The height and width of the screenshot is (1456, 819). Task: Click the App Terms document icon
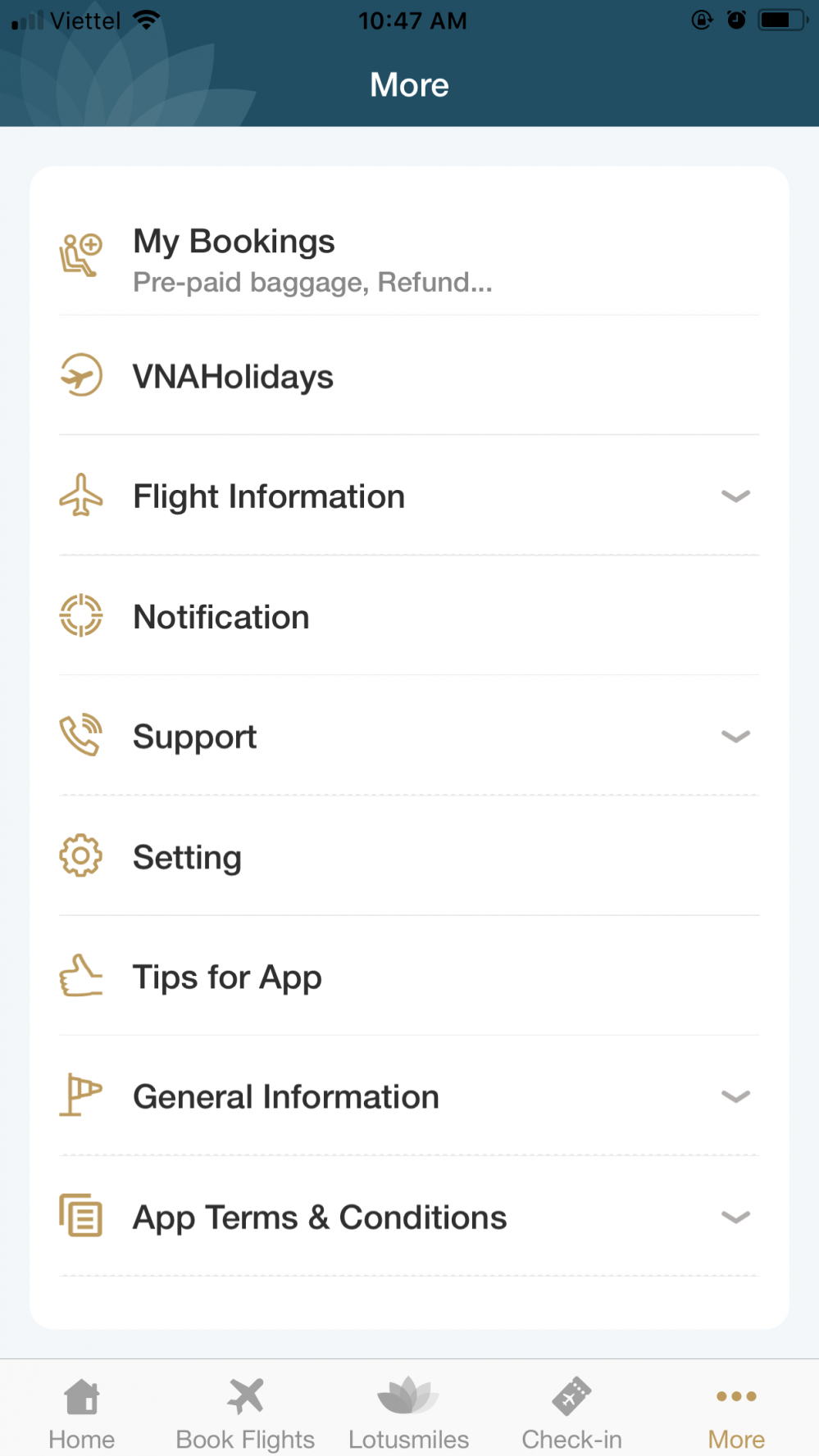pos(81,1216)
